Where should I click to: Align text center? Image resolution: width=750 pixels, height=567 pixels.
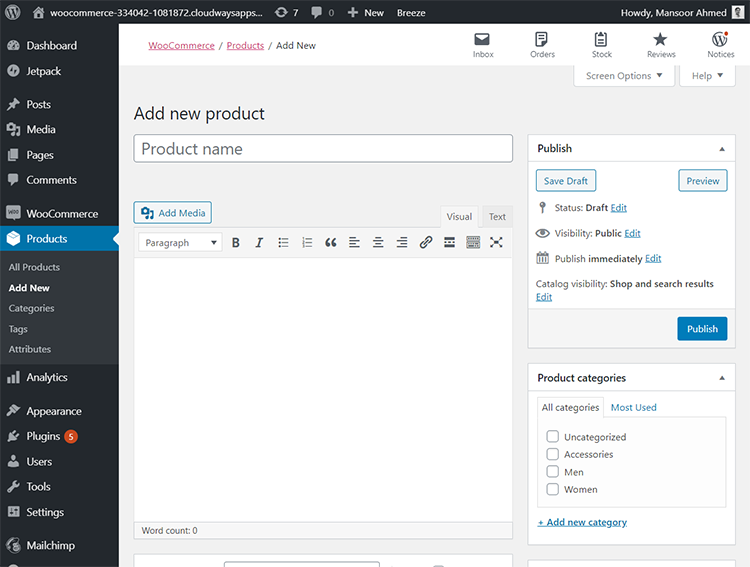(378, 243)
